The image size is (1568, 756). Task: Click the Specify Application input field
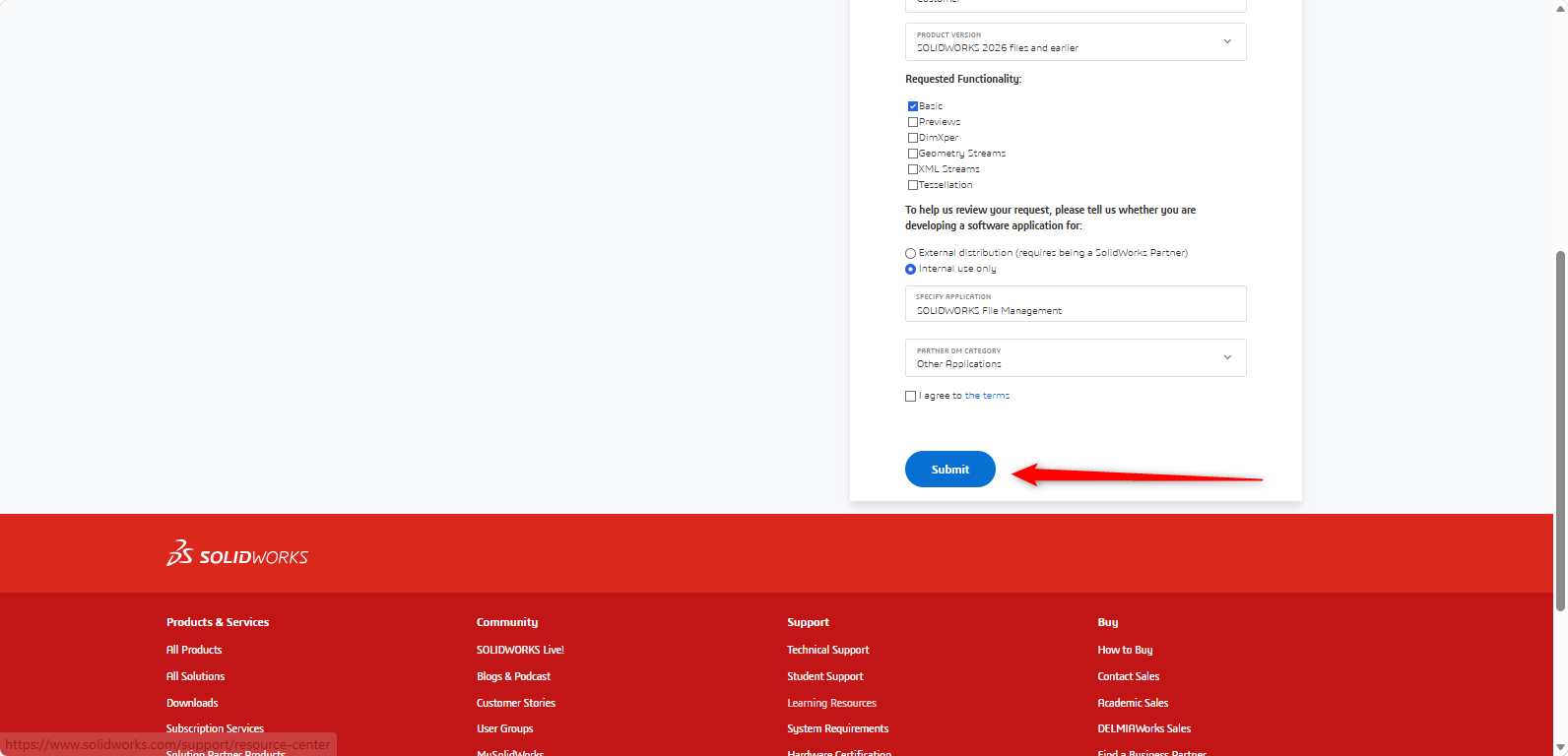point(1076,303)
